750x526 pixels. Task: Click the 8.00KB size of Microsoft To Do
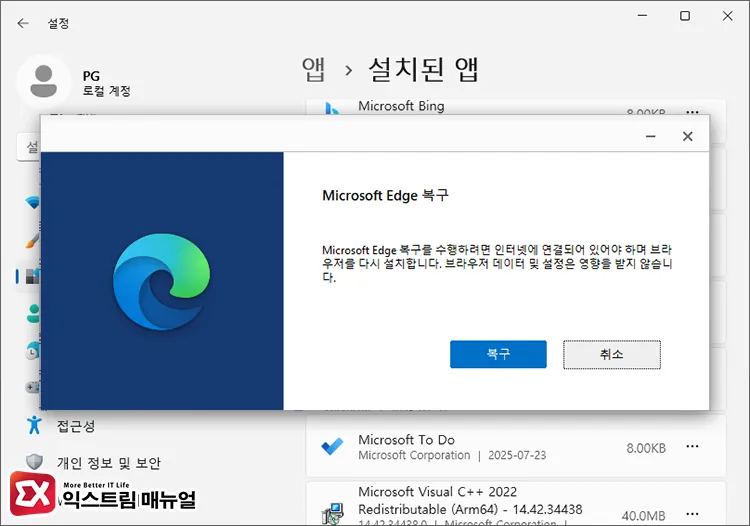point(646,448)
